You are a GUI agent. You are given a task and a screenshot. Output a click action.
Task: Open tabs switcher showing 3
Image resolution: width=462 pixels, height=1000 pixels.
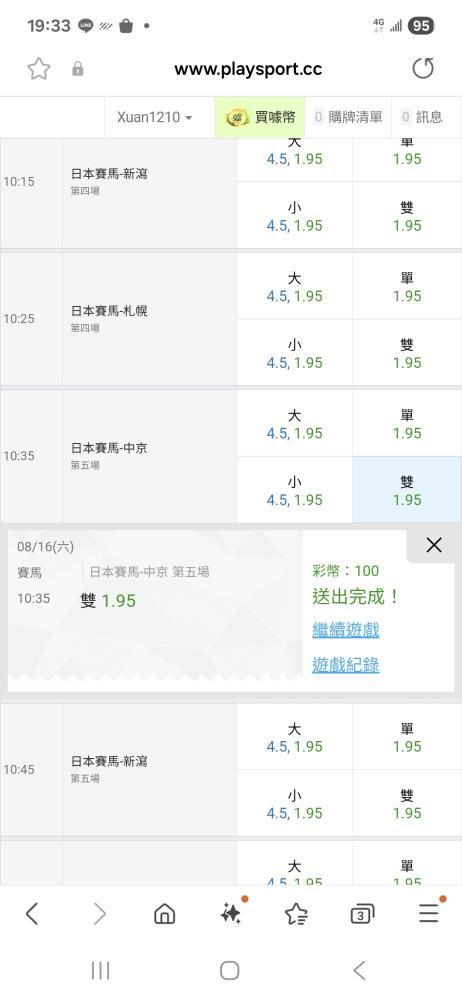point(362,915)
